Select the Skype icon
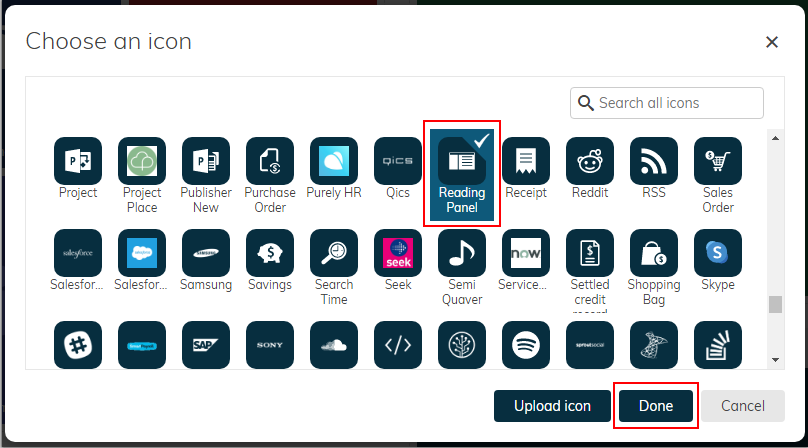The width and height of the screenshot is (808, 448). [x=718, y=253]
